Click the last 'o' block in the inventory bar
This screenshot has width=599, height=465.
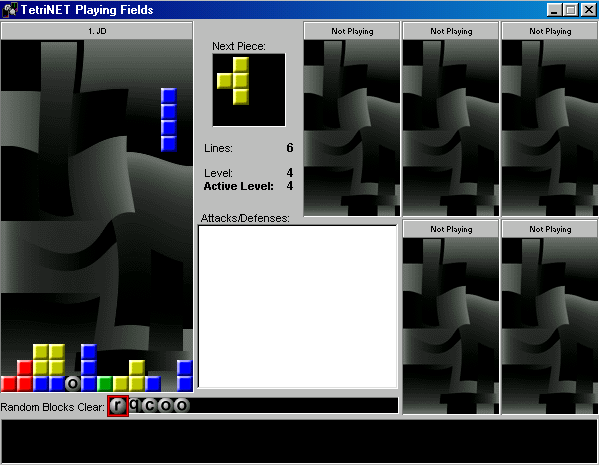(x=182, y=405)
